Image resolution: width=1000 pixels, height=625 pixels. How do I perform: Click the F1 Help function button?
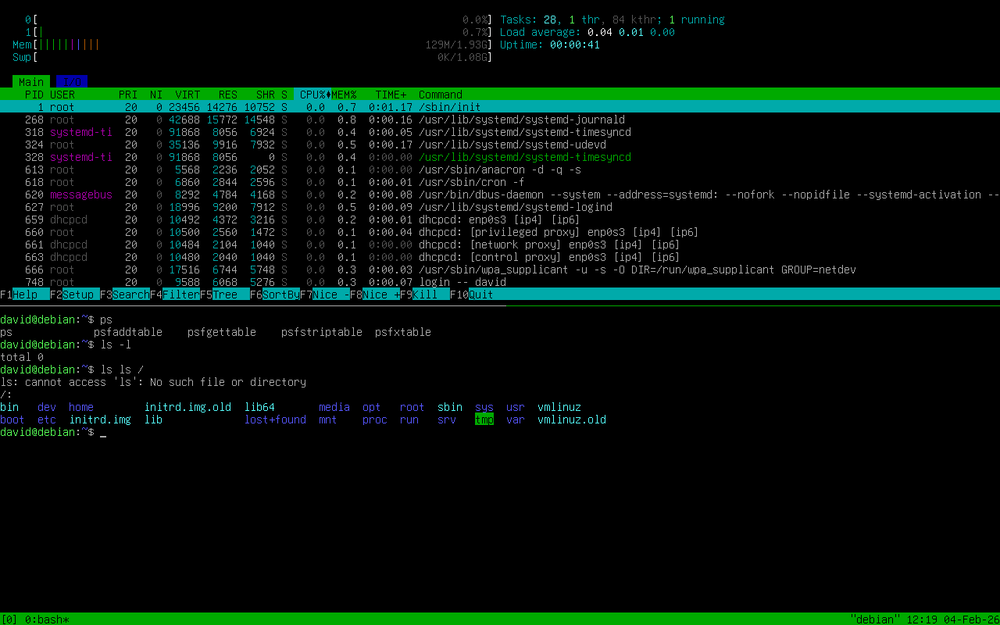click(x=25, y=295)
